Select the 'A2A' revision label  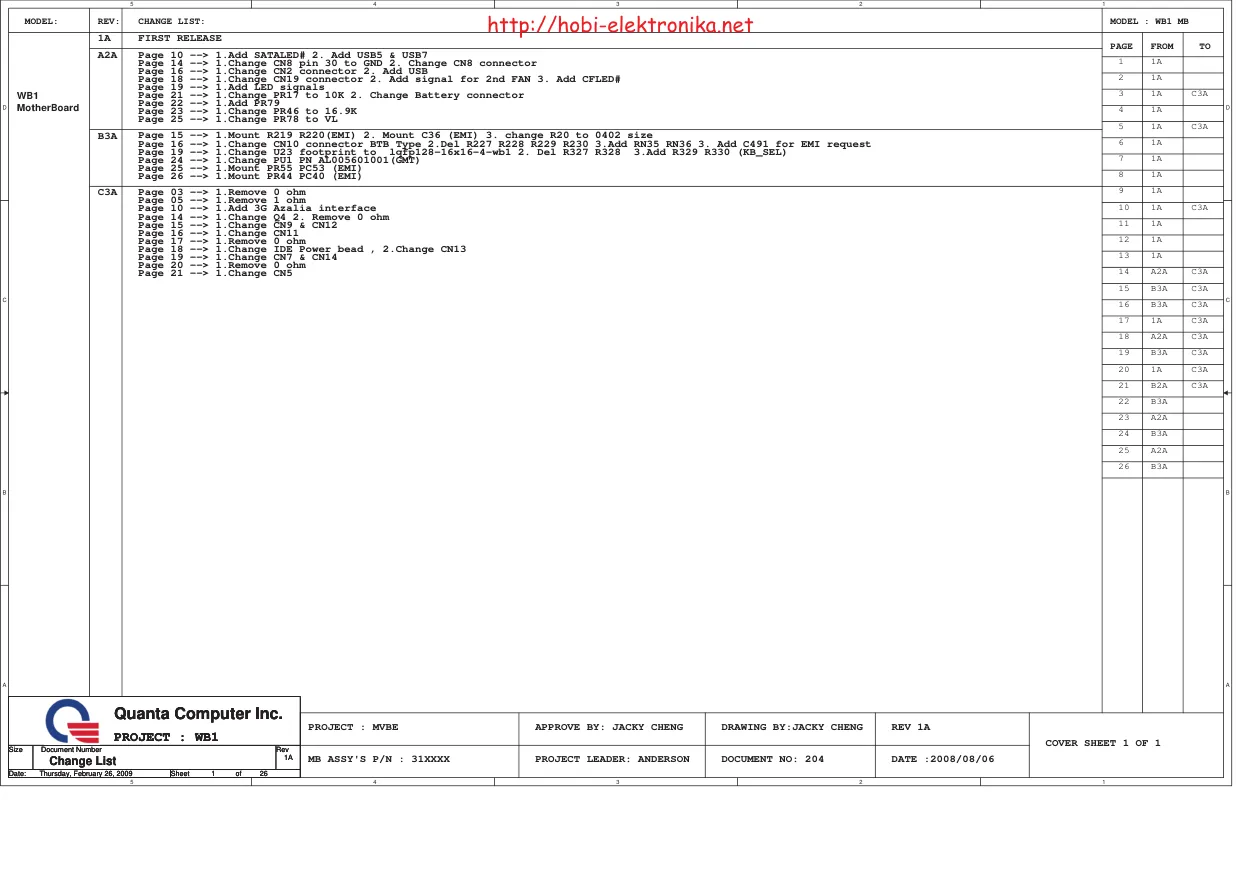tap(107, 54)
